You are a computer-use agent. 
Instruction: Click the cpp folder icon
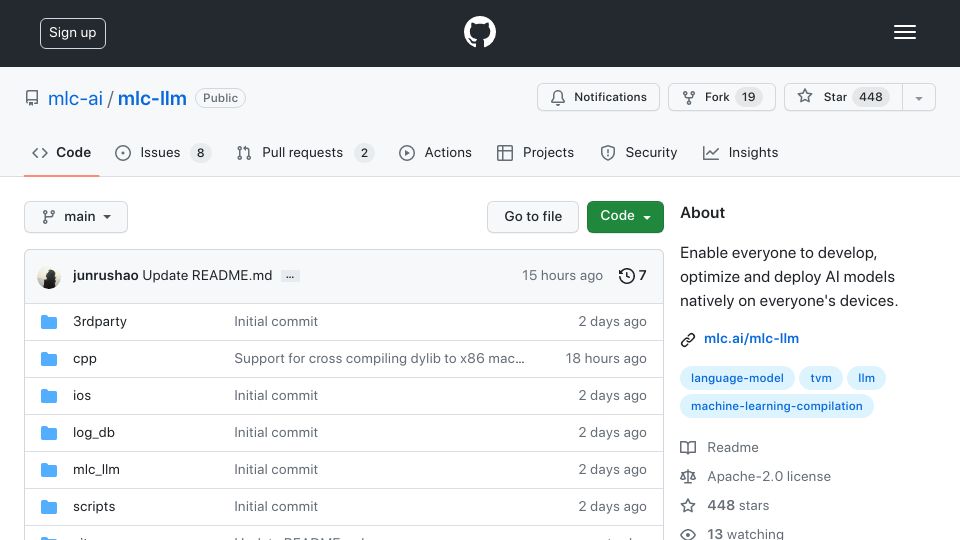tap(49, 359)
